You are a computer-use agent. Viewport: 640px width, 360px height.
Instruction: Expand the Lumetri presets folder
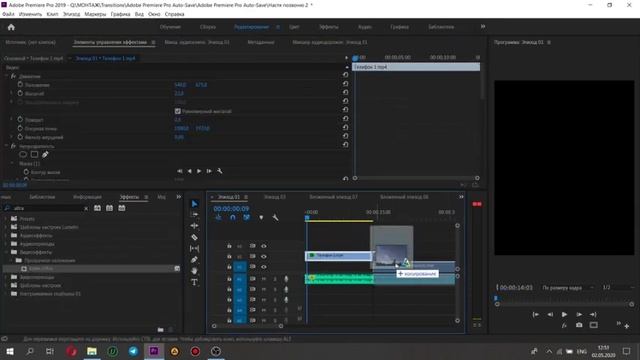[6, 227]
